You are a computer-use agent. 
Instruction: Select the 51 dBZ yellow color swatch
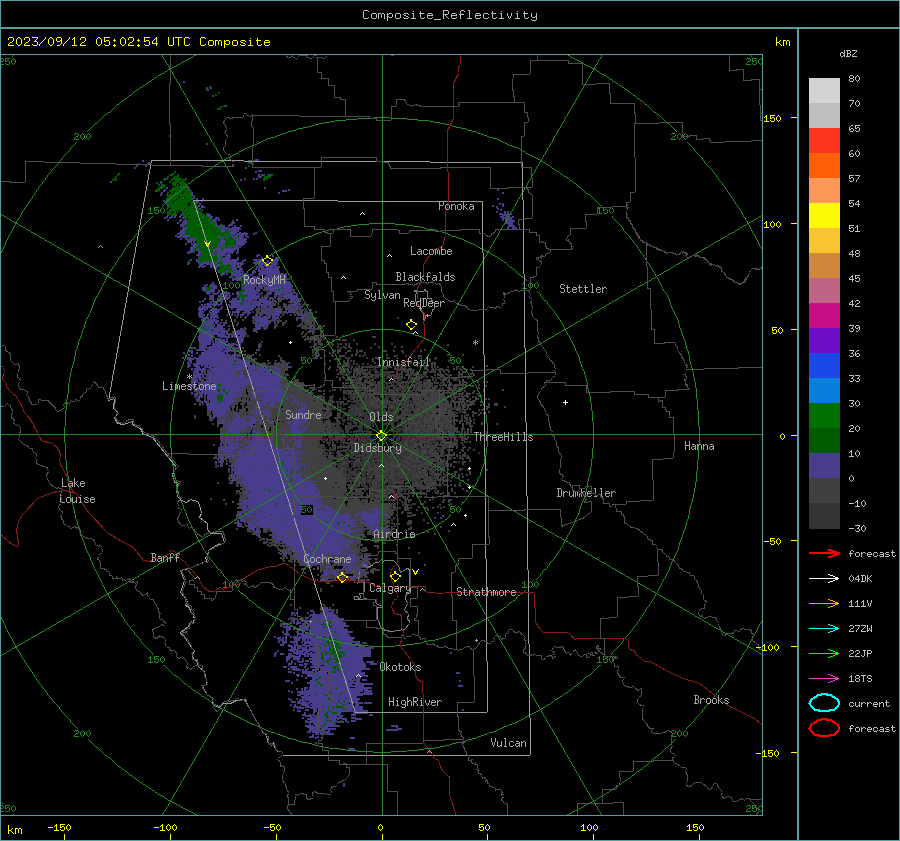click(x=824, y=216)
